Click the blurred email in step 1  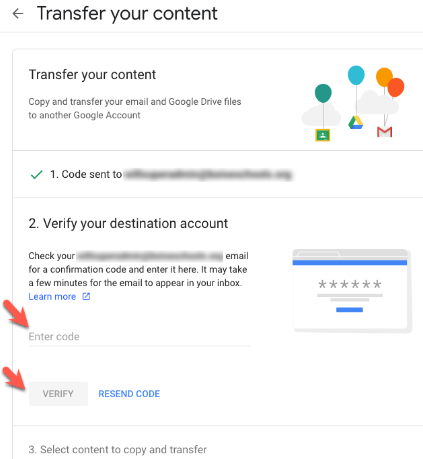(x=208, y=174)
